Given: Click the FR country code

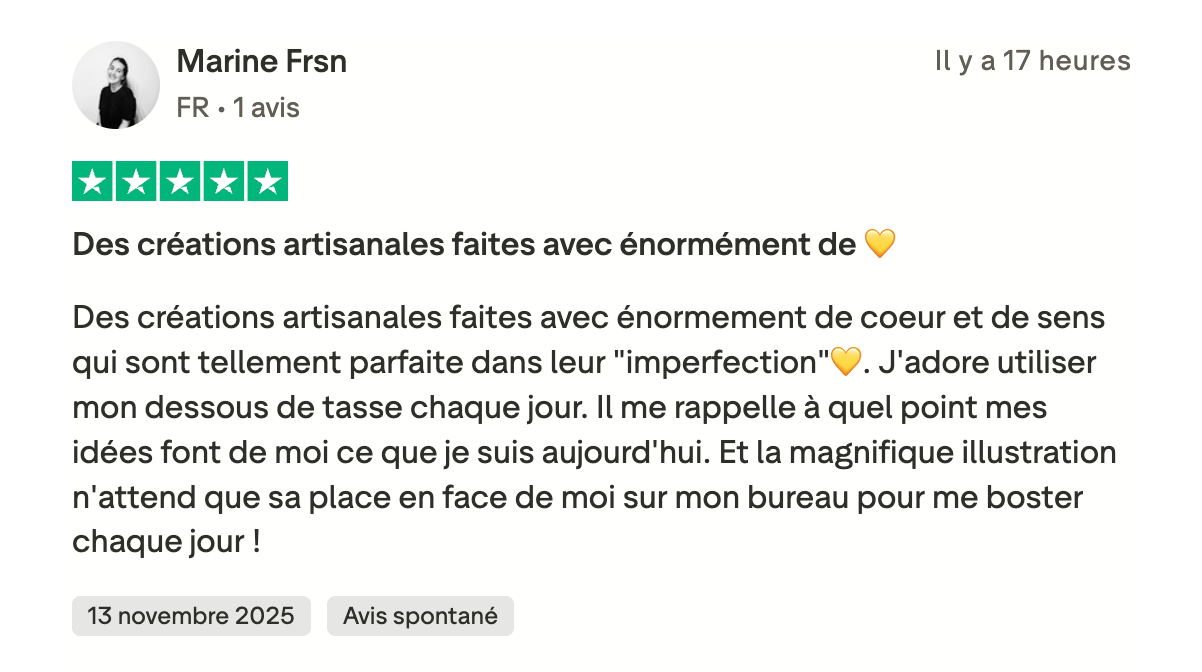Looking at the screenshot, I should [192, 108].
